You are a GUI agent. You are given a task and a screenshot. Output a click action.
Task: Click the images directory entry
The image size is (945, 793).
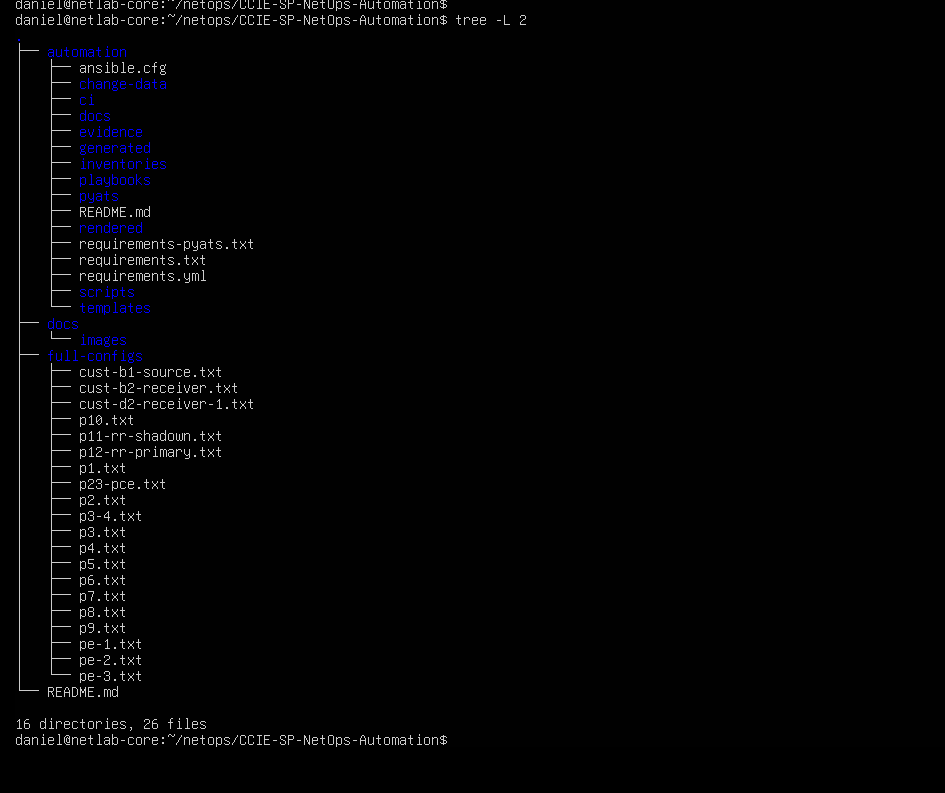click(103, 340)
